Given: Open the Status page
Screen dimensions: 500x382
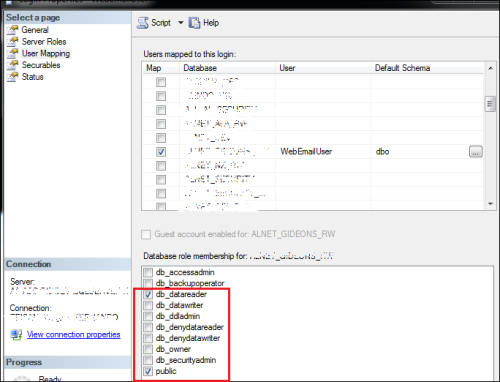Looking at the screenshot, I should point(33,77).
